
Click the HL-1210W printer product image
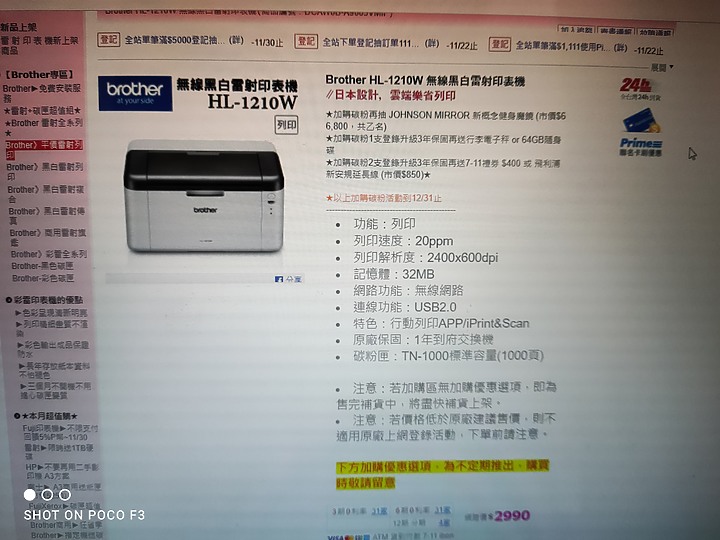(x=203, y=197)
